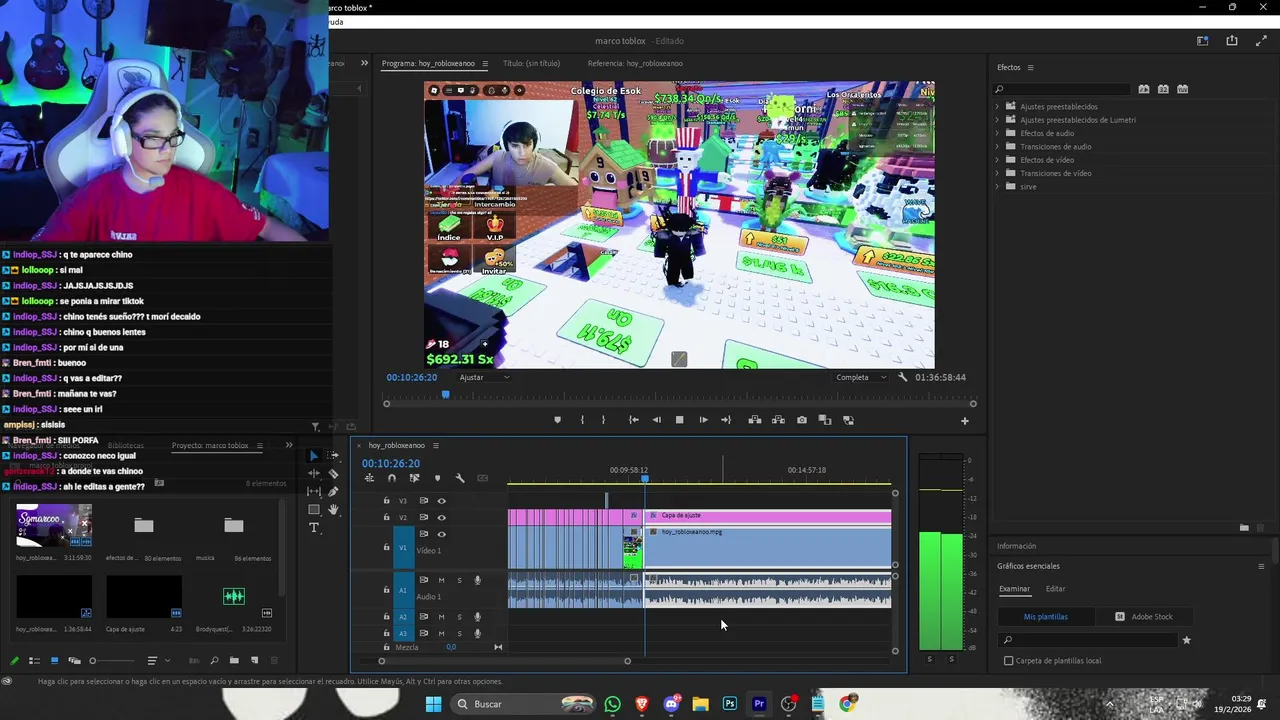The image size is (1280, 720).
Task: Expand the Efectos de audio folder
Action: (x=997, y=133)
